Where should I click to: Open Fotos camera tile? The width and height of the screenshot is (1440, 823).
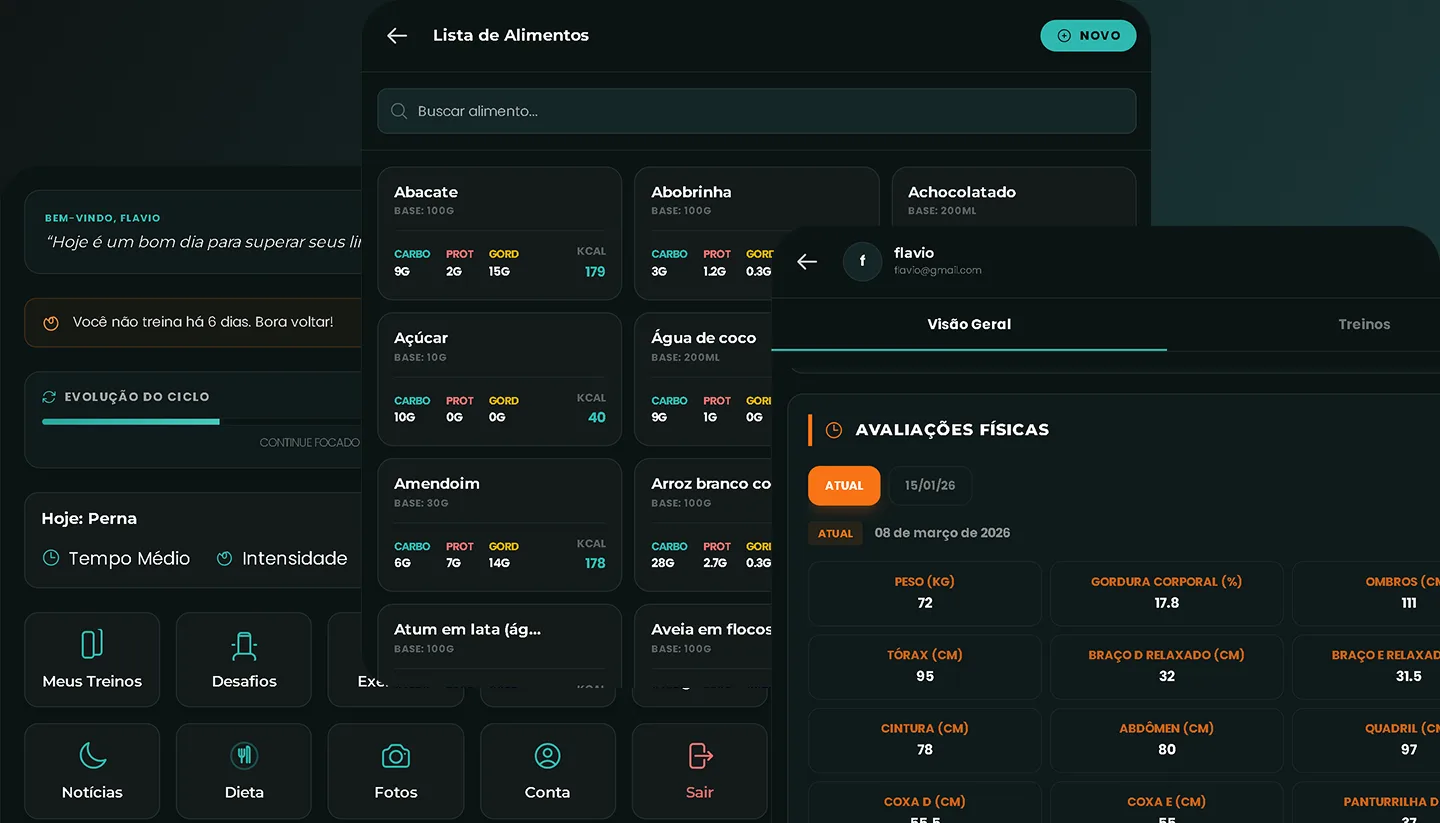[x=396, y=771]
